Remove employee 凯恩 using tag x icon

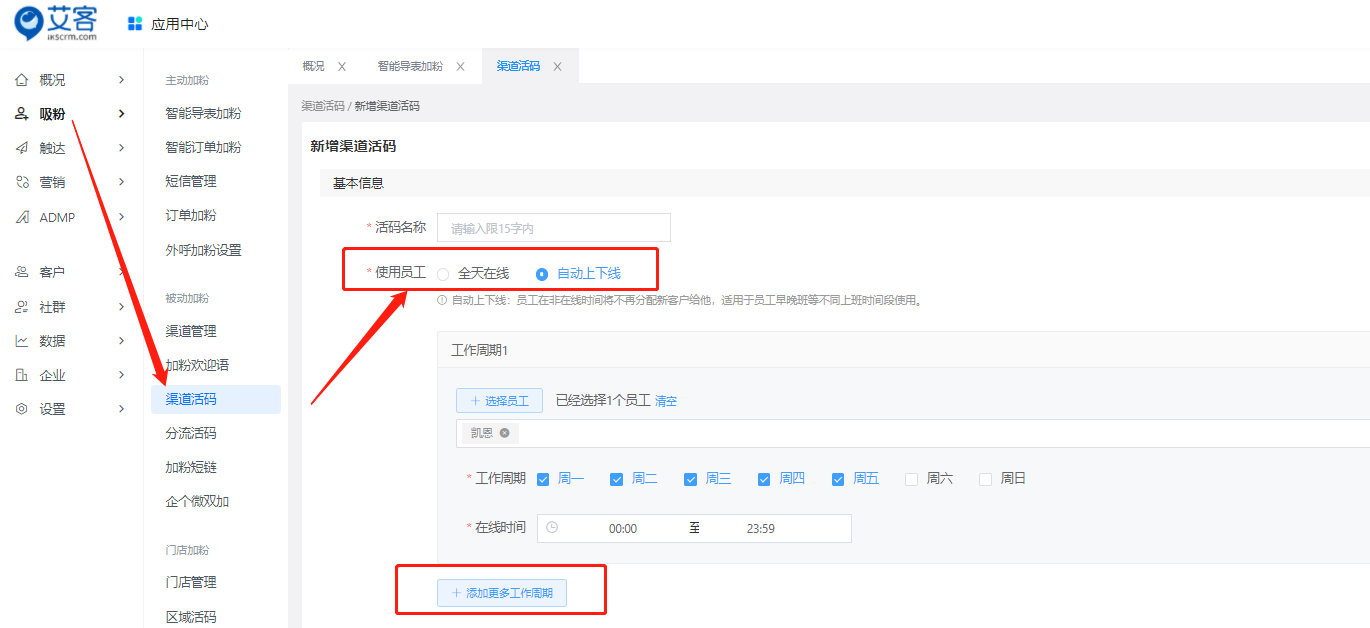tap(505, 433)
